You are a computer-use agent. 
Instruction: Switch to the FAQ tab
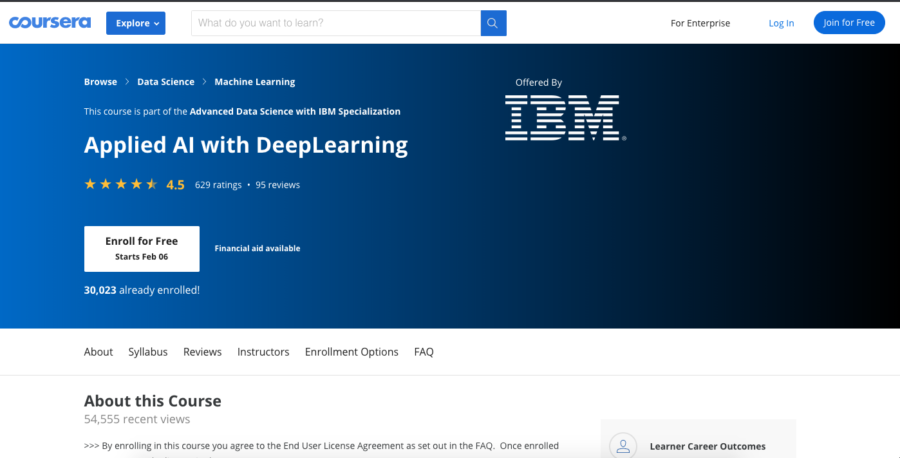(x=424, y=352)
